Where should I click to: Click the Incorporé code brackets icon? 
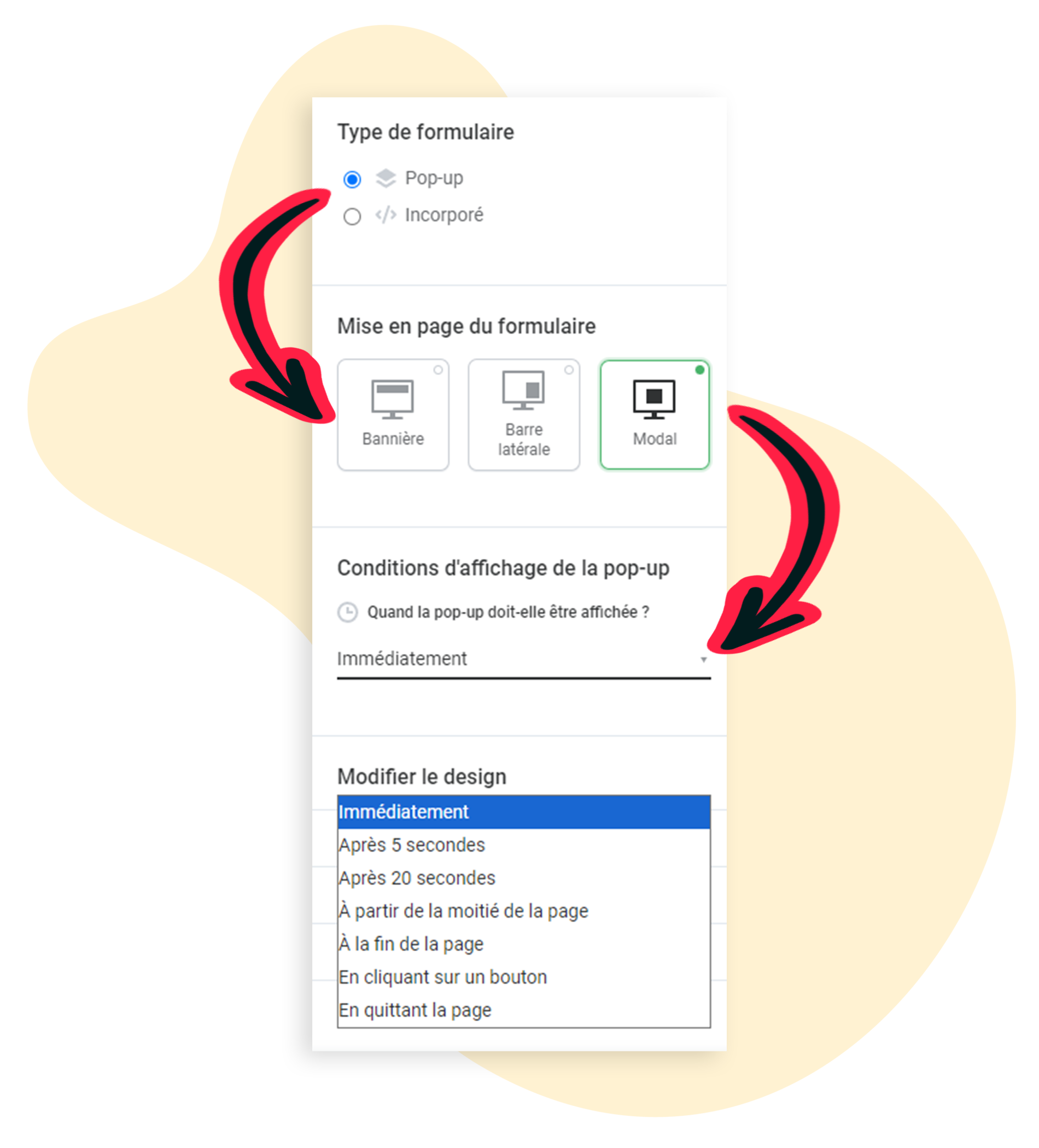click(386, 215)
